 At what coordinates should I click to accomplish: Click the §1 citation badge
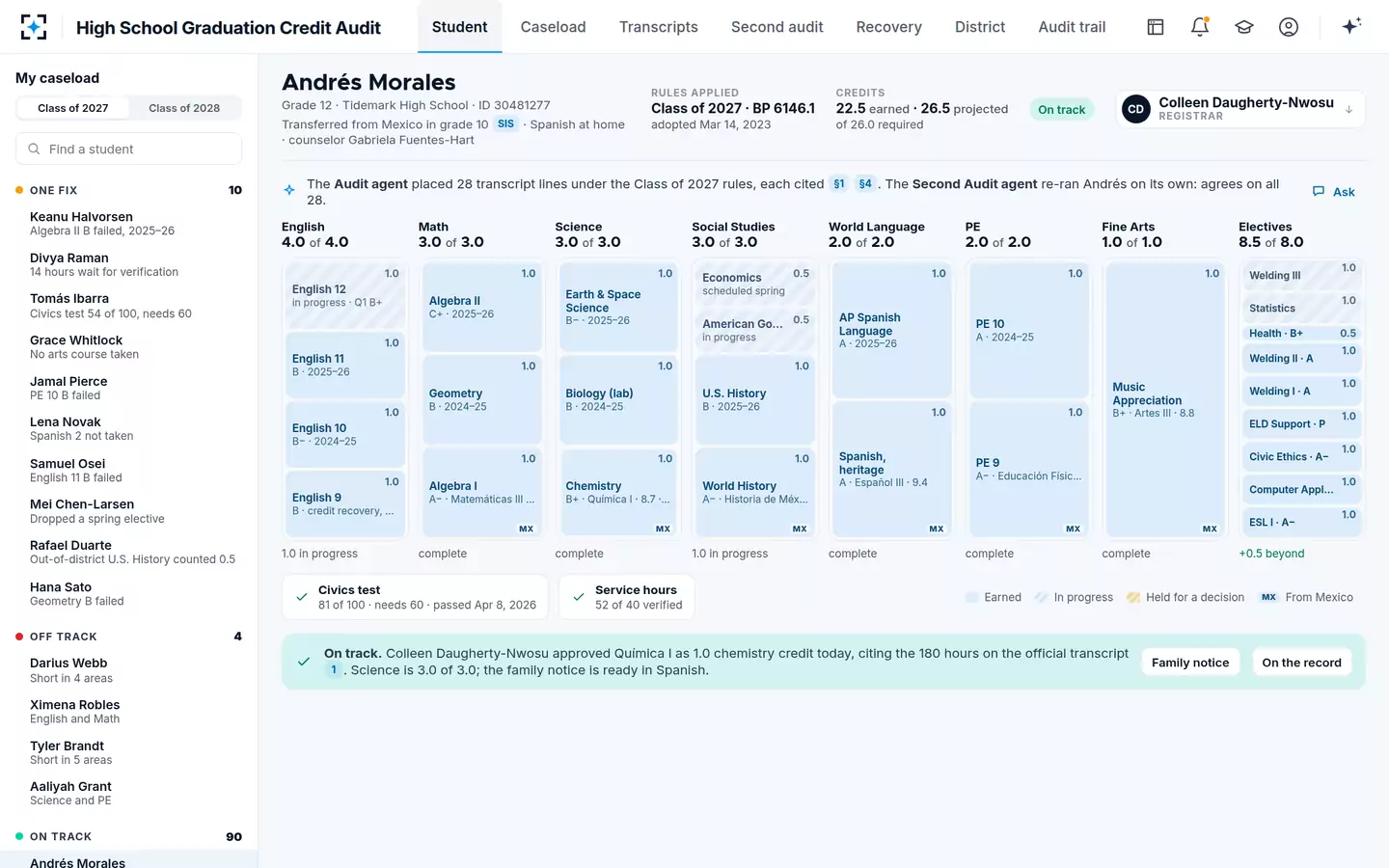click(839, 183)
